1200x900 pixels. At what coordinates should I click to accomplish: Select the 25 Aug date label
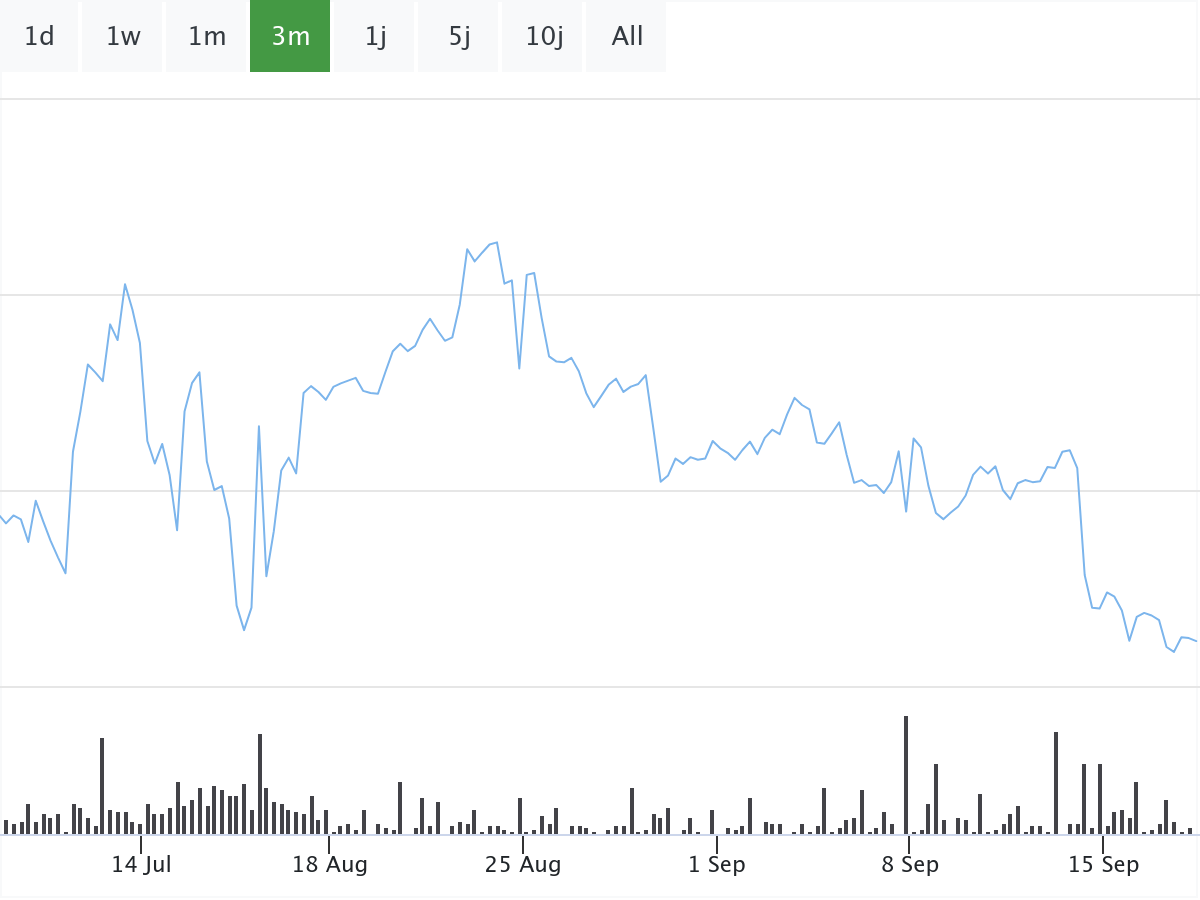point(522,865)
